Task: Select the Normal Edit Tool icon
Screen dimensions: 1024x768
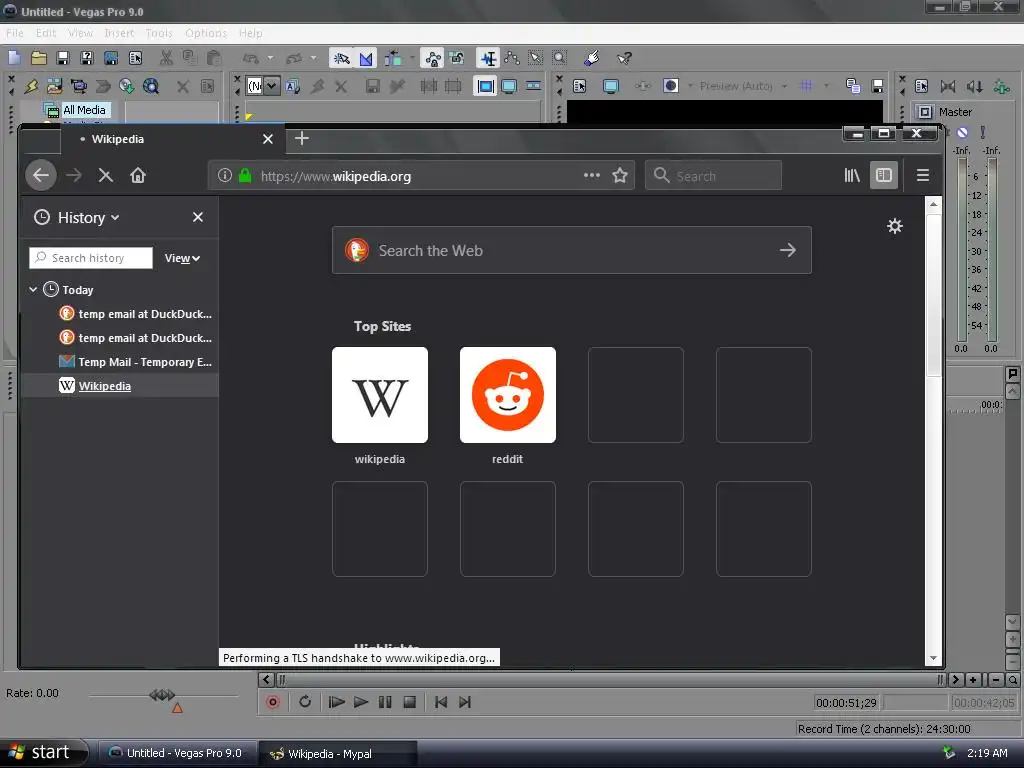Action: 488,58
